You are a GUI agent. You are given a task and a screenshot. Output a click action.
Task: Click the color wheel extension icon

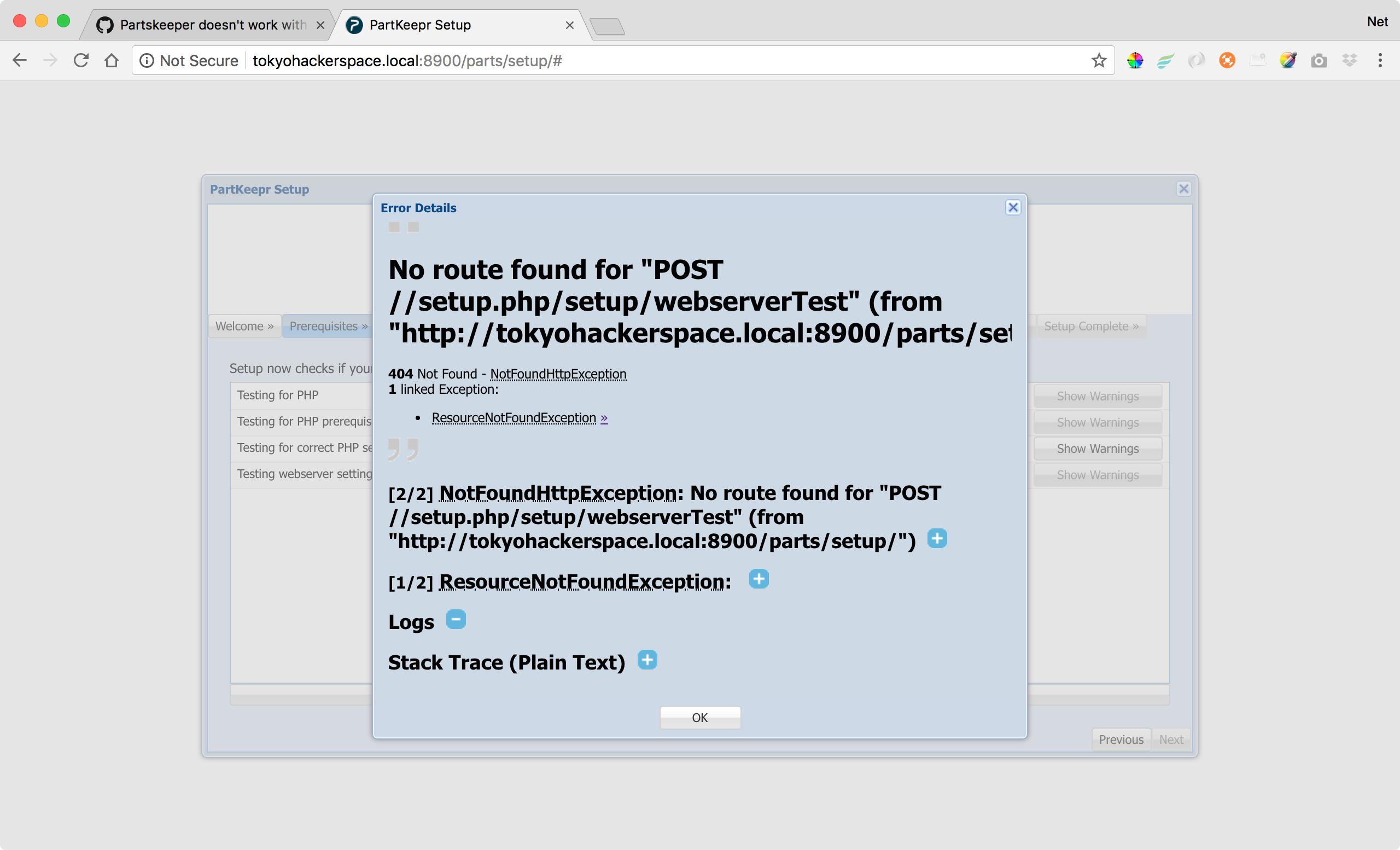(x=1135, y=60)
